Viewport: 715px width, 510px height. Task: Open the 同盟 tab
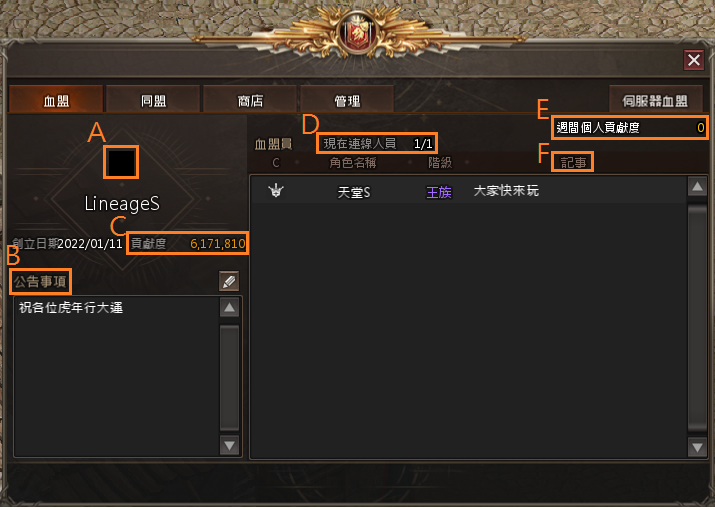pos(153,100)
